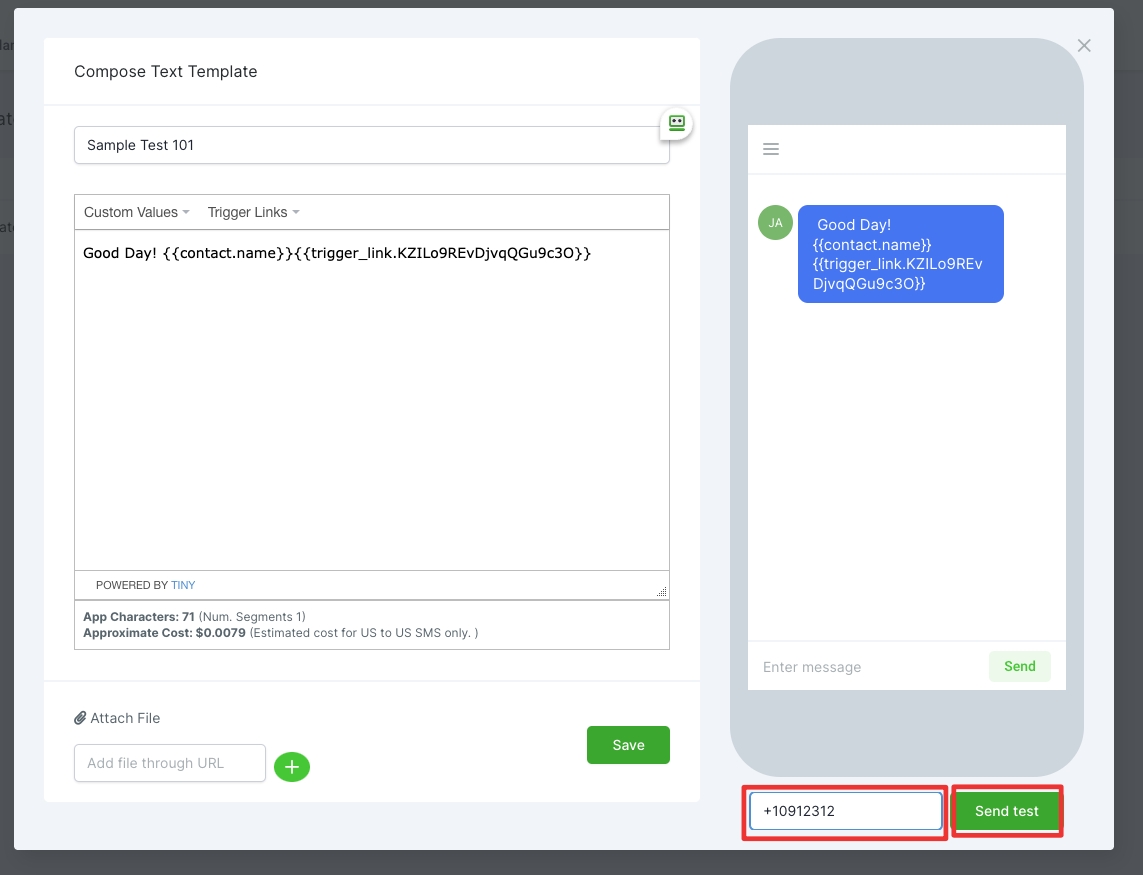This screenshot has height=875, width=1143.
Task: Click the Send test button
Action: (x=1006, y=811)
